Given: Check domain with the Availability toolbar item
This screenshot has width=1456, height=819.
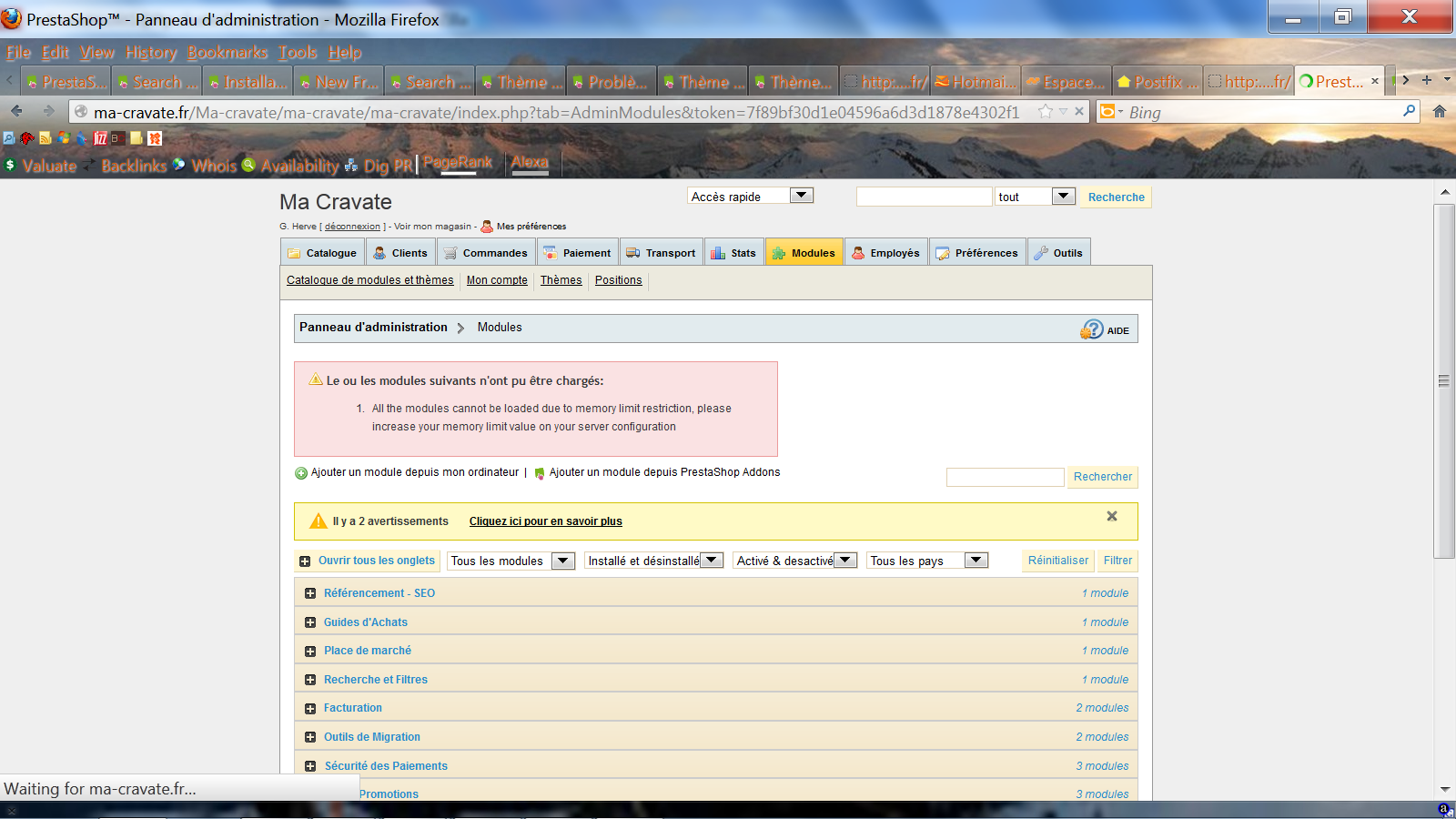Looking at the screenshot, I should [290, 166].
